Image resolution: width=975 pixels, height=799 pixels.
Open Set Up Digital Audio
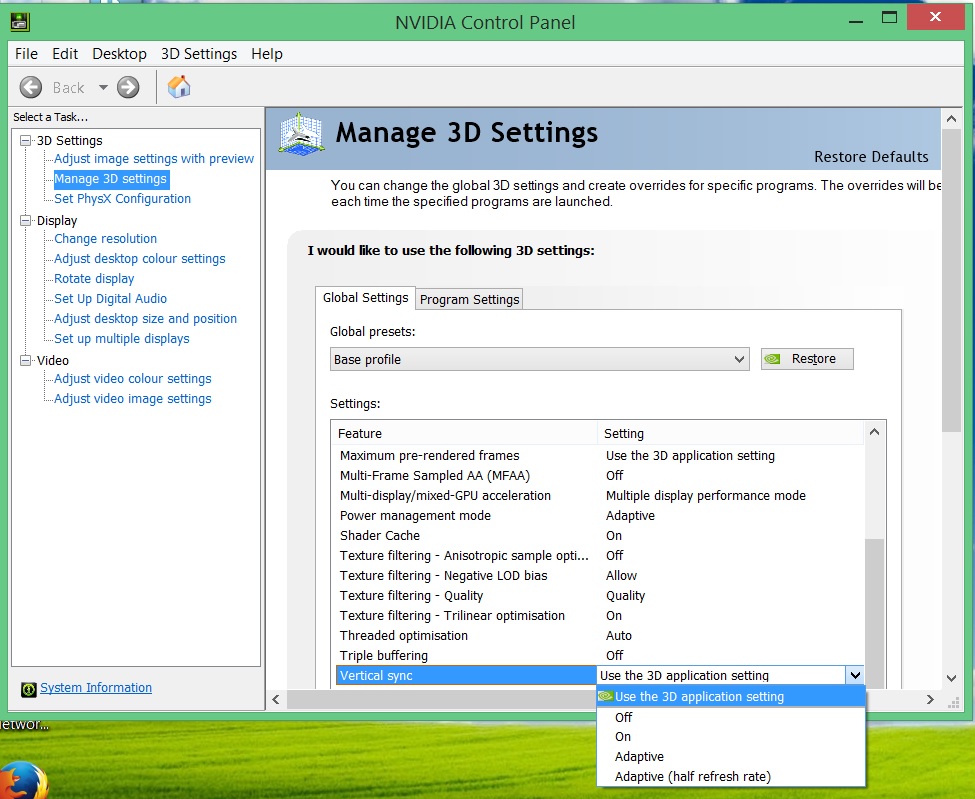pos(110,298)
